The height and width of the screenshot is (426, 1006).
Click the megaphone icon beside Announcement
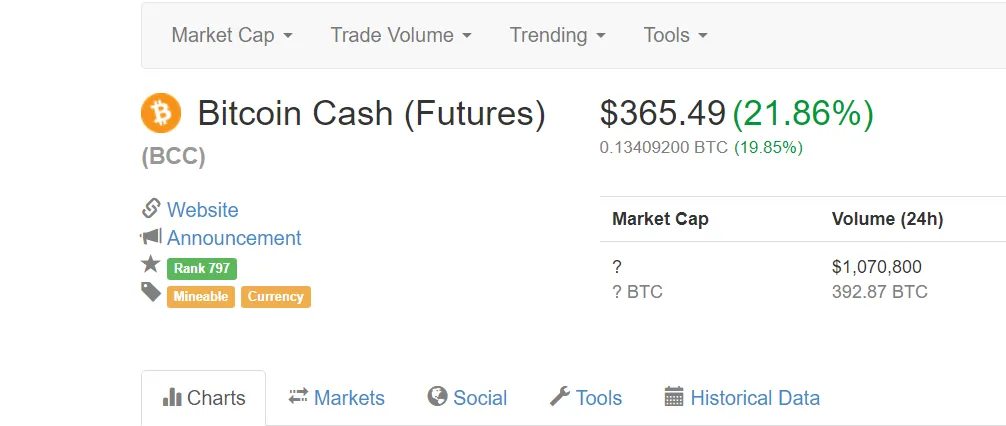tap(151, 237)
